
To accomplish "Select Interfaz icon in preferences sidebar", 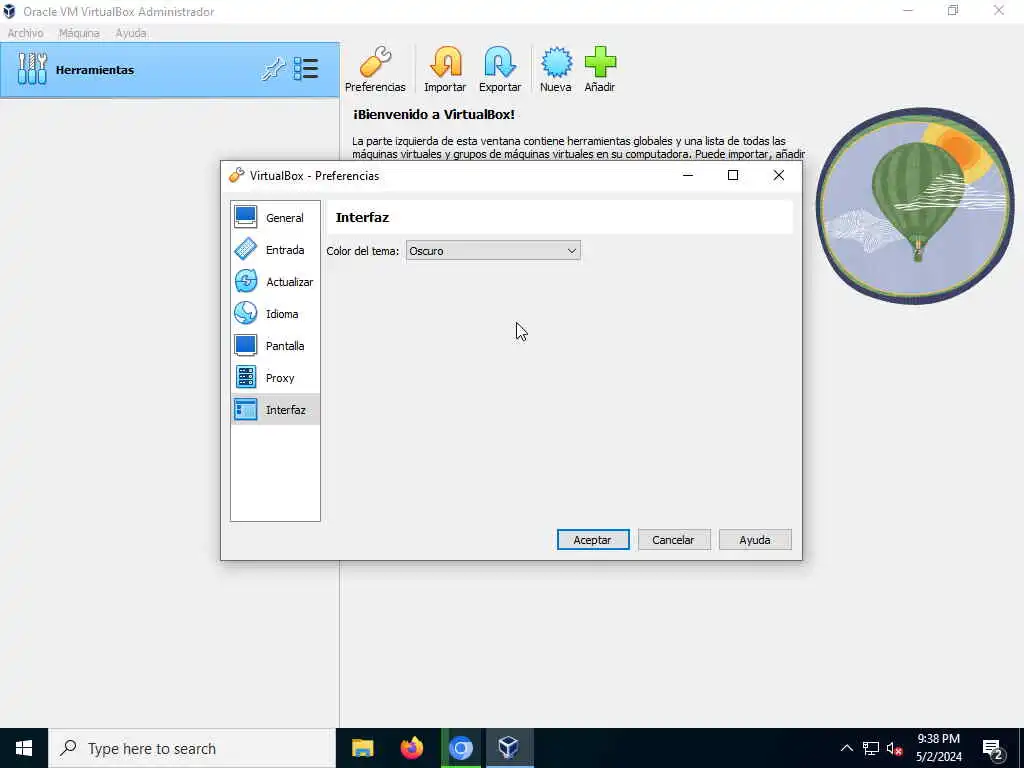I will coord(246,409).
